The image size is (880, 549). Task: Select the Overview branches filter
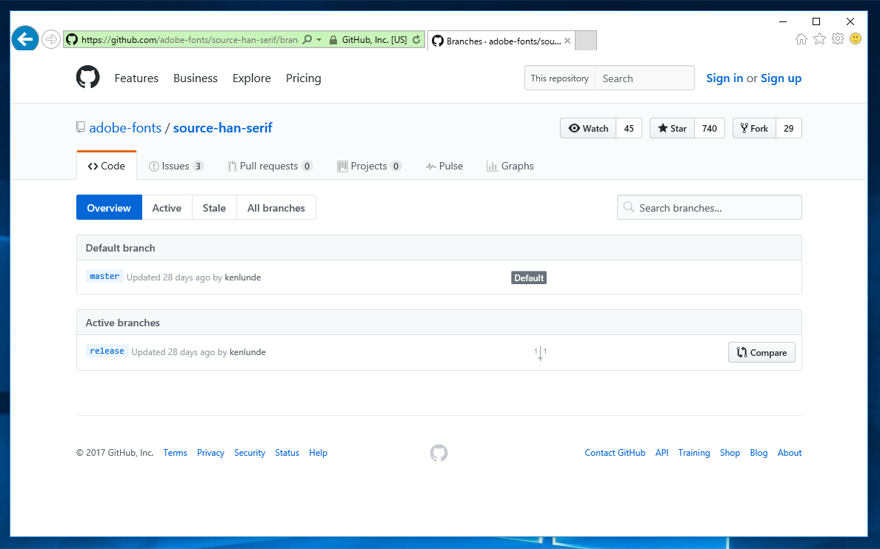point(109,208)
